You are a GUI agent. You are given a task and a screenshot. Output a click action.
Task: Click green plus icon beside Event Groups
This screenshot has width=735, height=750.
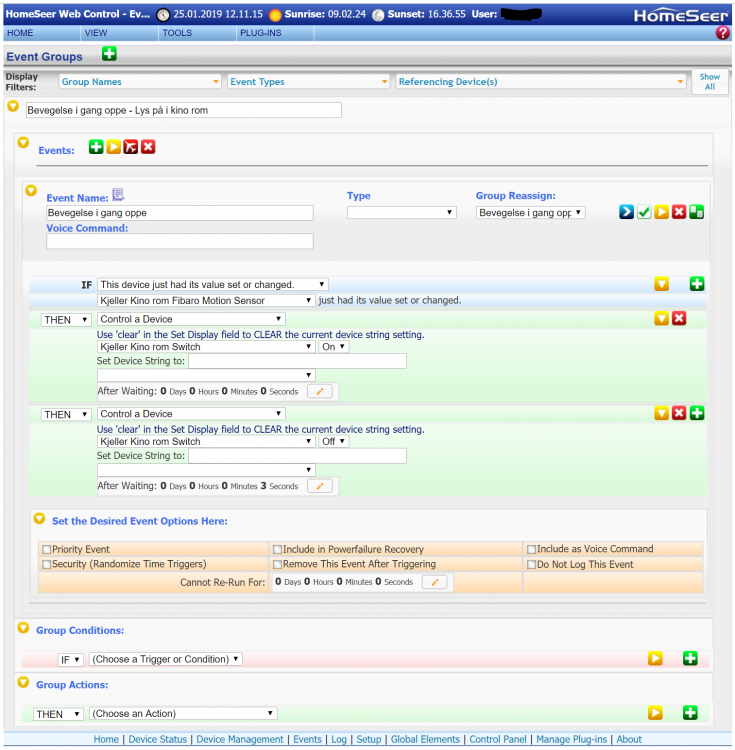point(109,54)
